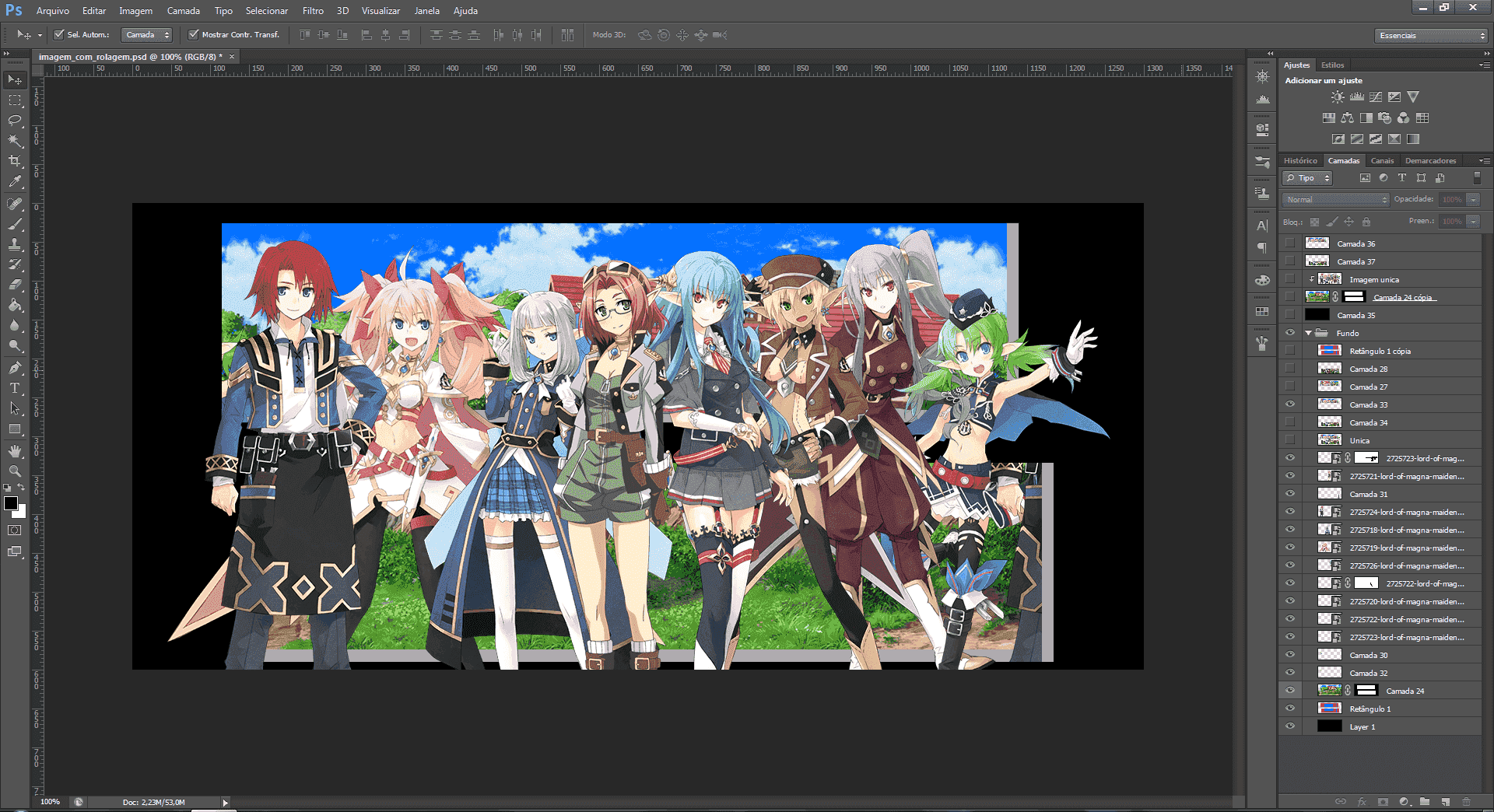Screen dimensions: 1494x812
Task: Hide the Fundo group
Action: tap(1290, 333)
